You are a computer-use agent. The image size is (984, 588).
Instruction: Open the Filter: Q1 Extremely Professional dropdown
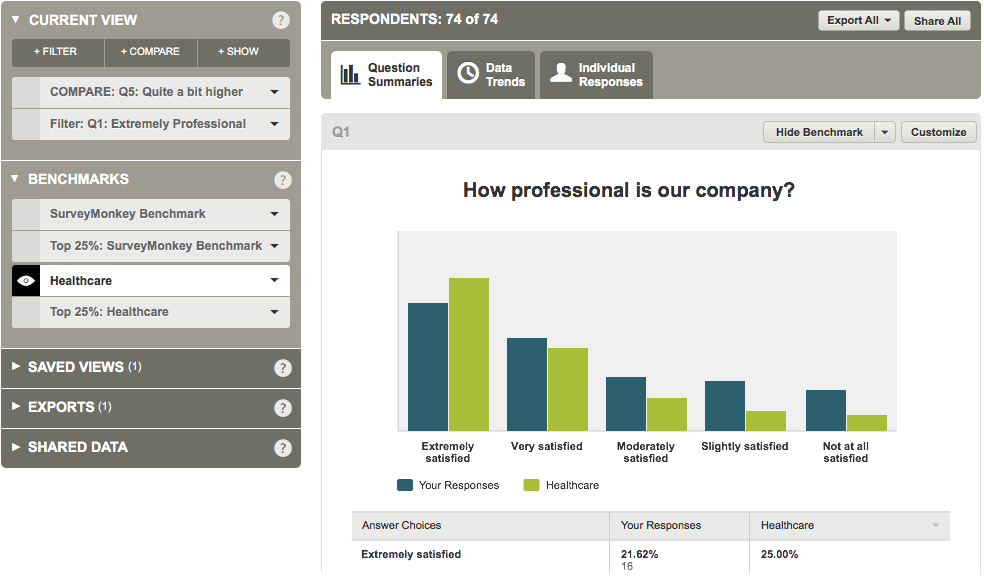(x=273, y=124)
